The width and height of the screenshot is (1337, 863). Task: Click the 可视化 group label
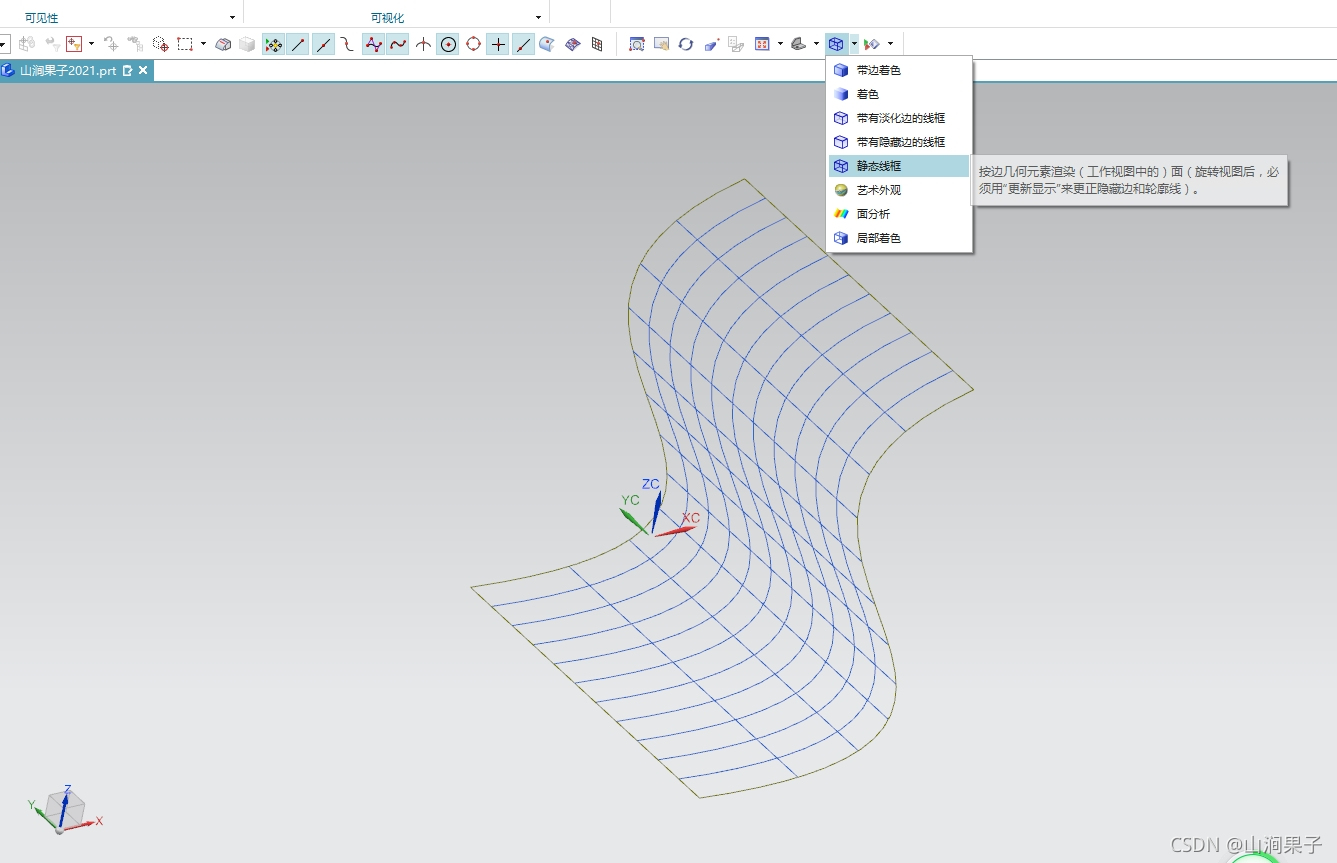[387, 18]
